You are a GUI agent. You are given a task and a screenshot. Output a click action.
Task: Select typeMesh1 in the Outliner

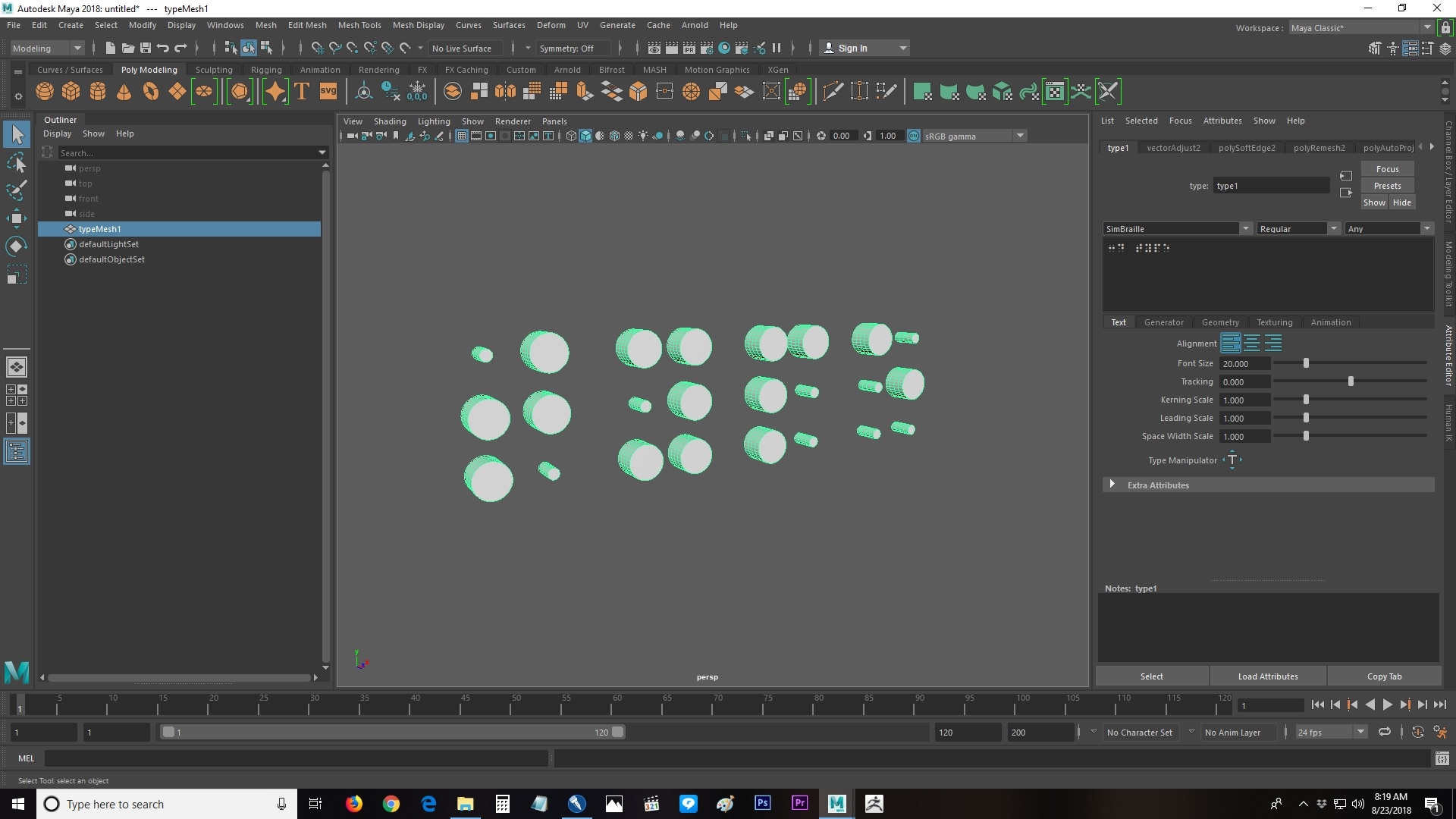point(180,228)
